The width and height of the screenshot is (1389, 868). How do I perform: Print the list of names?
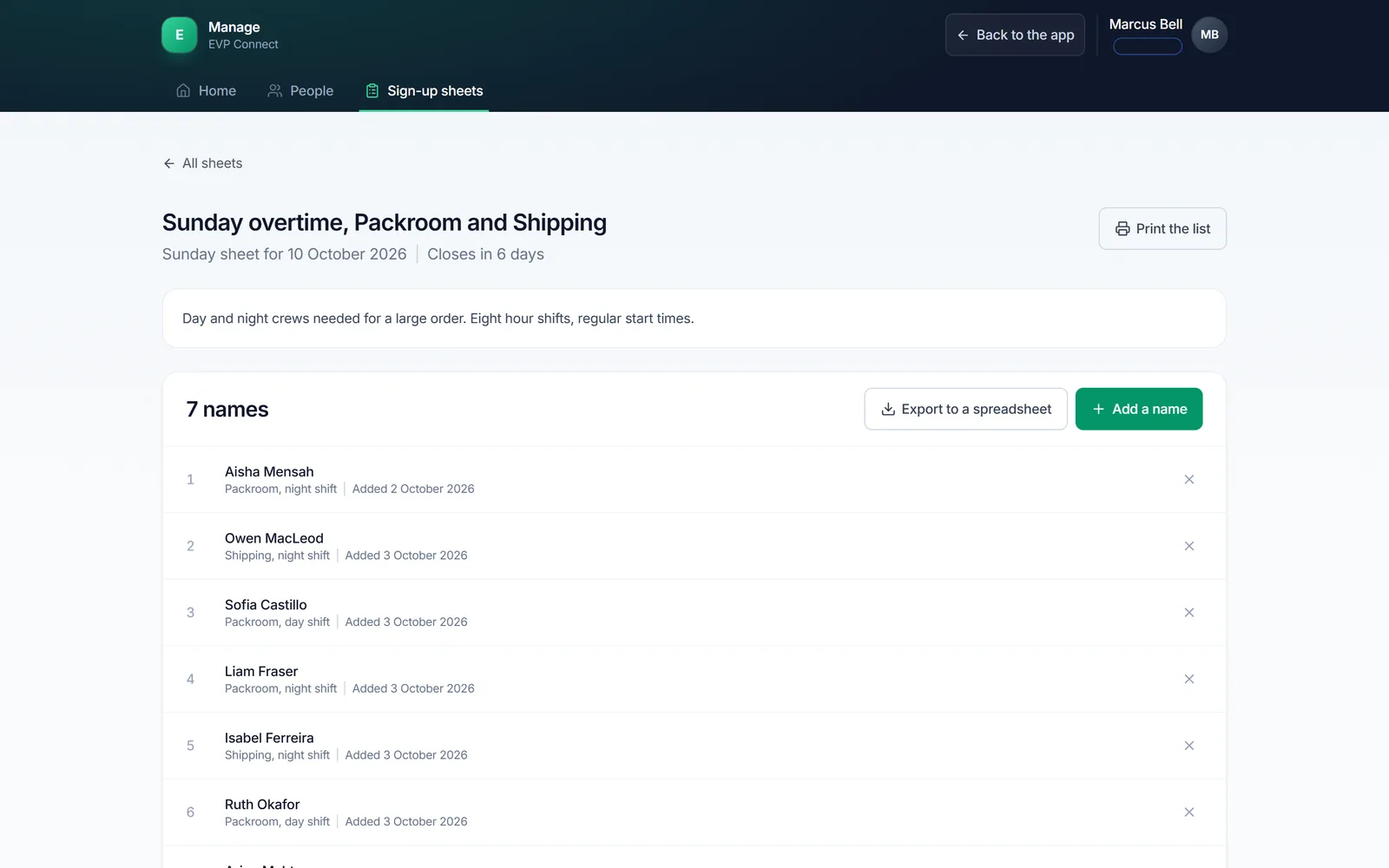pos(1162,228)
